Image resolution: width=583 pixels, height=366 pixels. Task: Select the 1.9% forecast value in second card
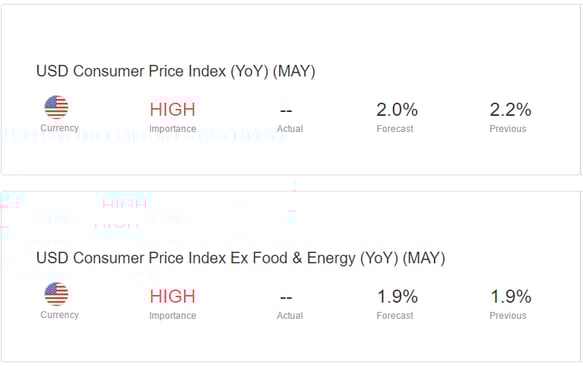397,296
